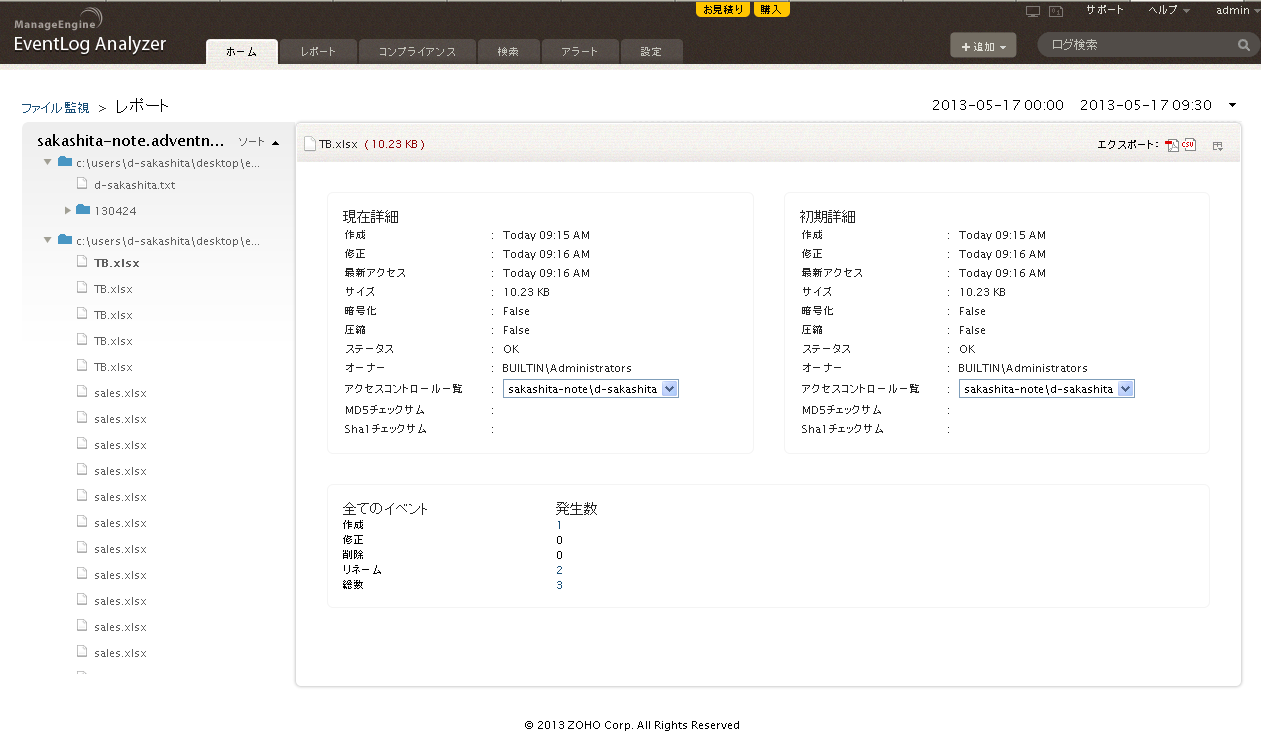Open access control list dropdown in 初期詳細

(1126, 389)
